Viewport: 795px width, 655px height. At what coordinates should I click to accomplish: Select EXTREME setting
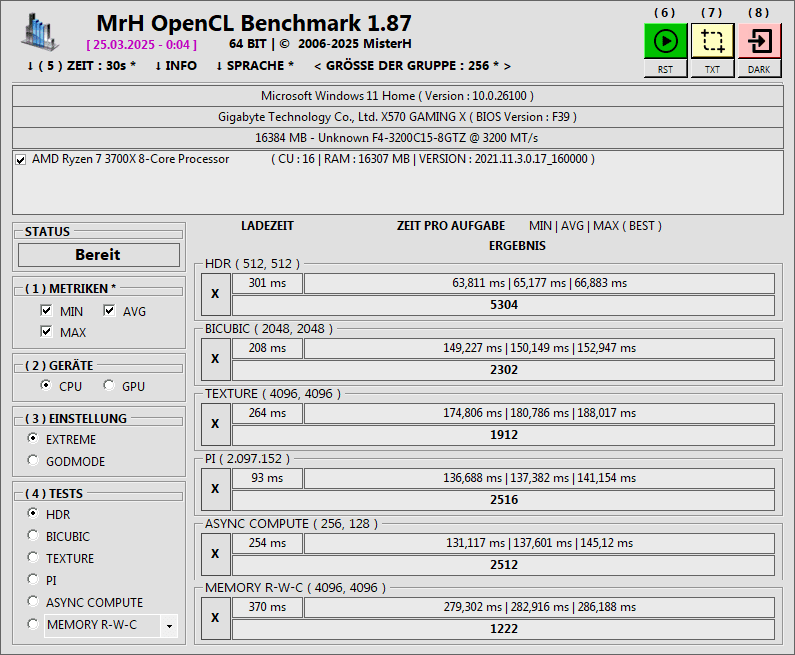coord(33,438)
